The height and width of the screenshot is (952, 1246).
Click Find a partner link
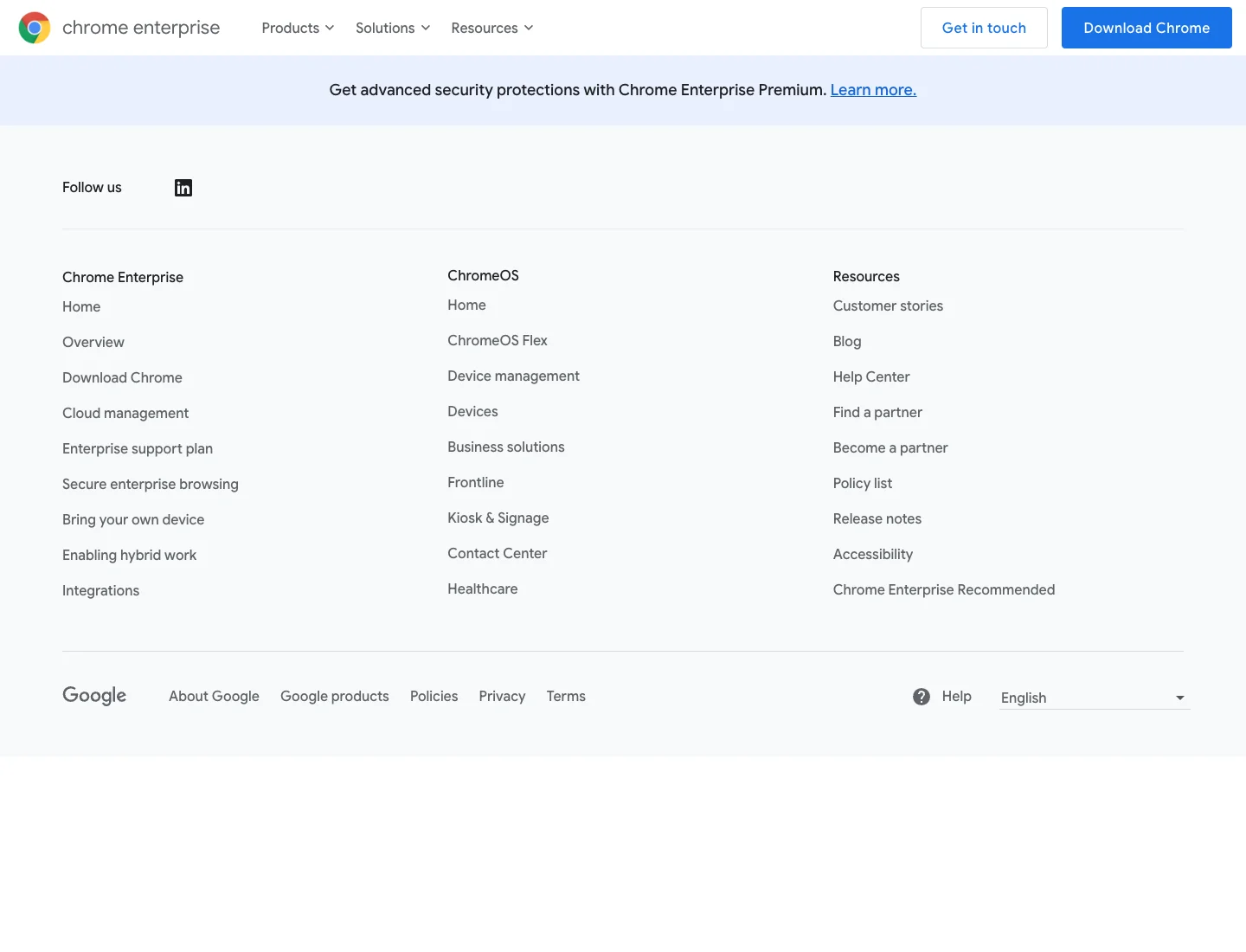[877, 412]
